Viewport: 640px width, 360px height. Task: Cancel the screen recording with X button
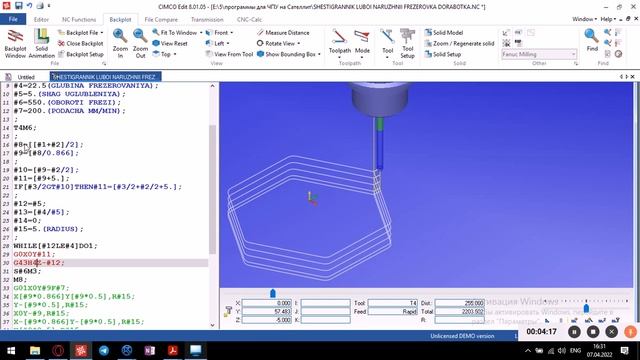pyautogui.click(x=611, y=332)
